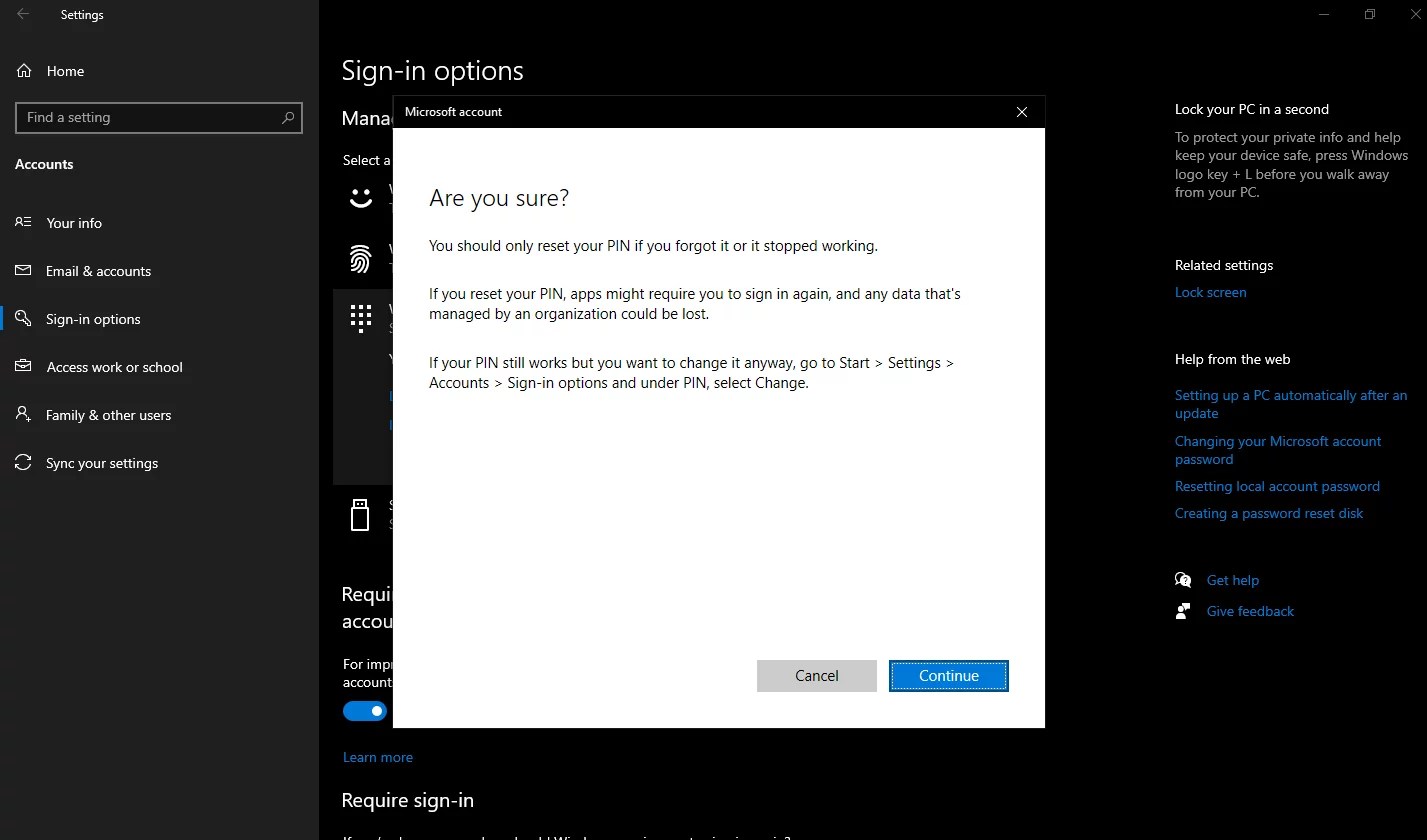The image size is (1427, 840).
Task: Switch to Sign-in options category
Action: [x=22, y=318]
